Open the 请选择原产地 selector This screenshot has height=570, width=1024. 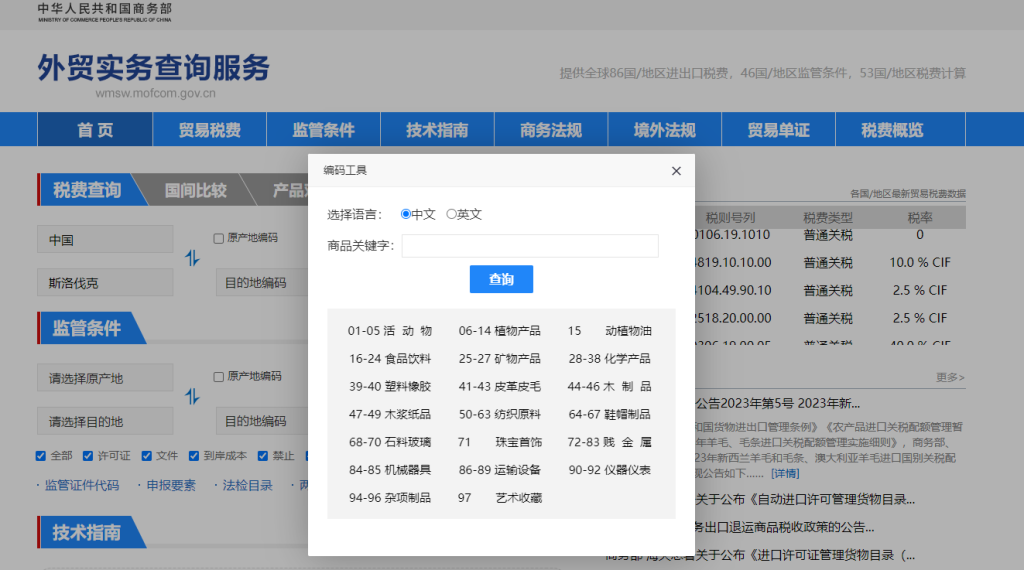[x=105, y=378]
